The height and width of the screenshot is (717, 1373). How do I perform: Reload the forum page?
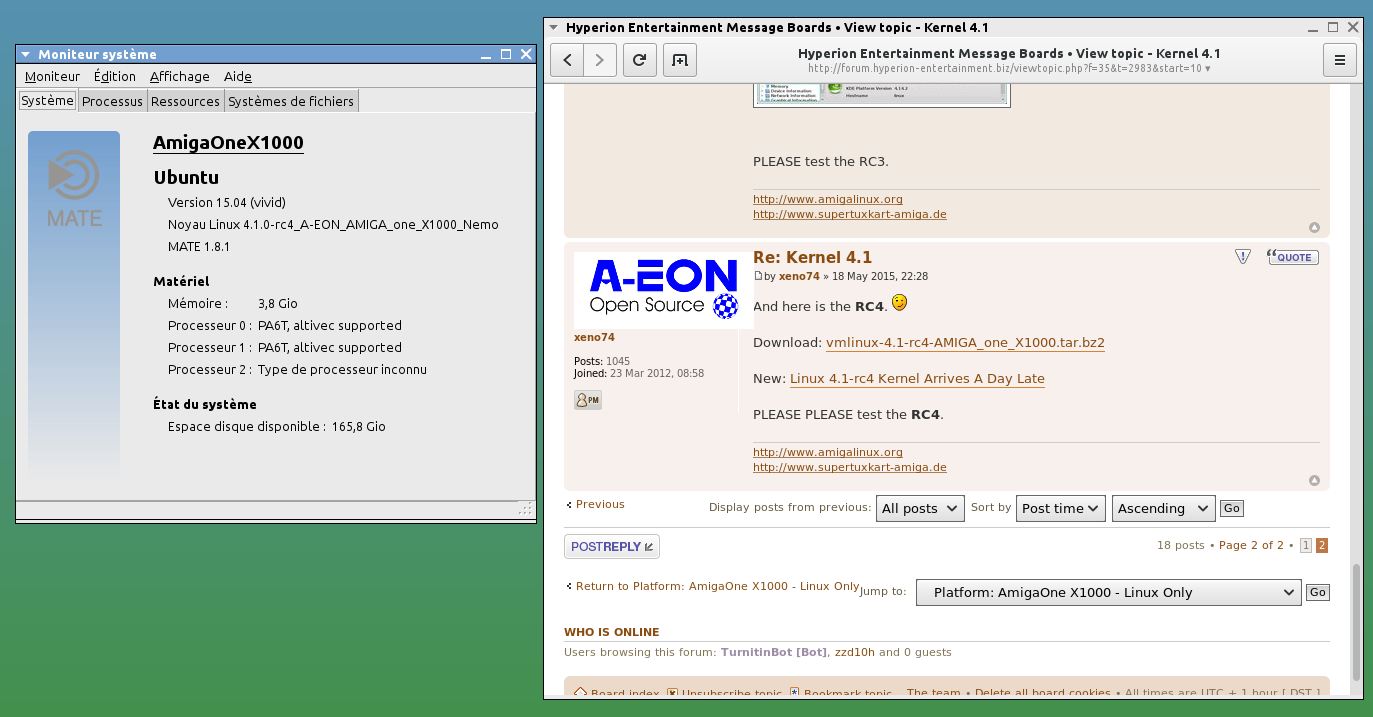point(640,60)
